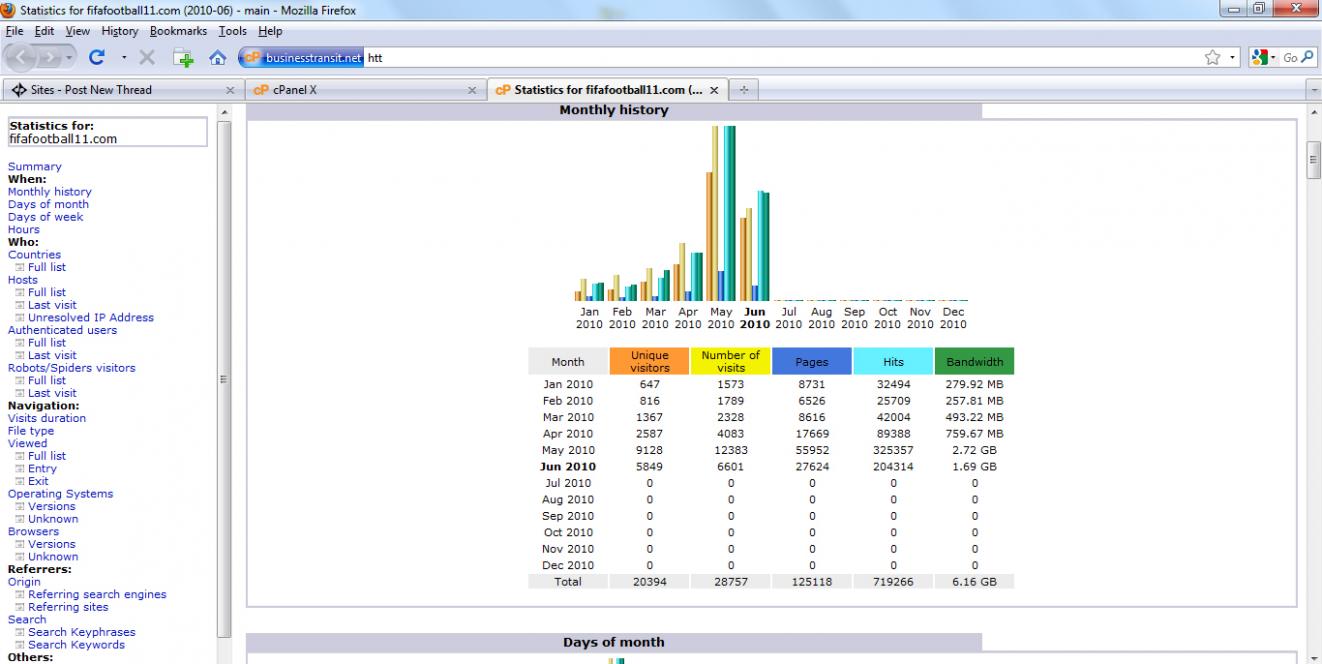The height and width of the screenshot is (664, 1322).
Task: Click the Home toolbar icon
Action: coord(217,58)
